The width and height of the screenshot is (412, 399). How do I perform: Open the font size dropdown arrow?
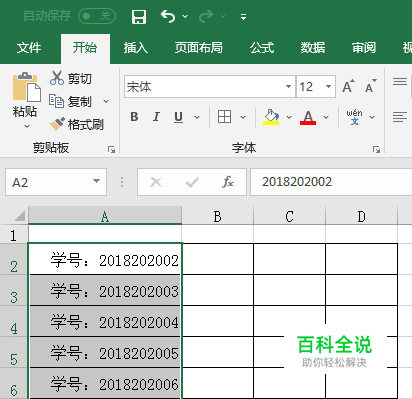click(x=328, y=87)
